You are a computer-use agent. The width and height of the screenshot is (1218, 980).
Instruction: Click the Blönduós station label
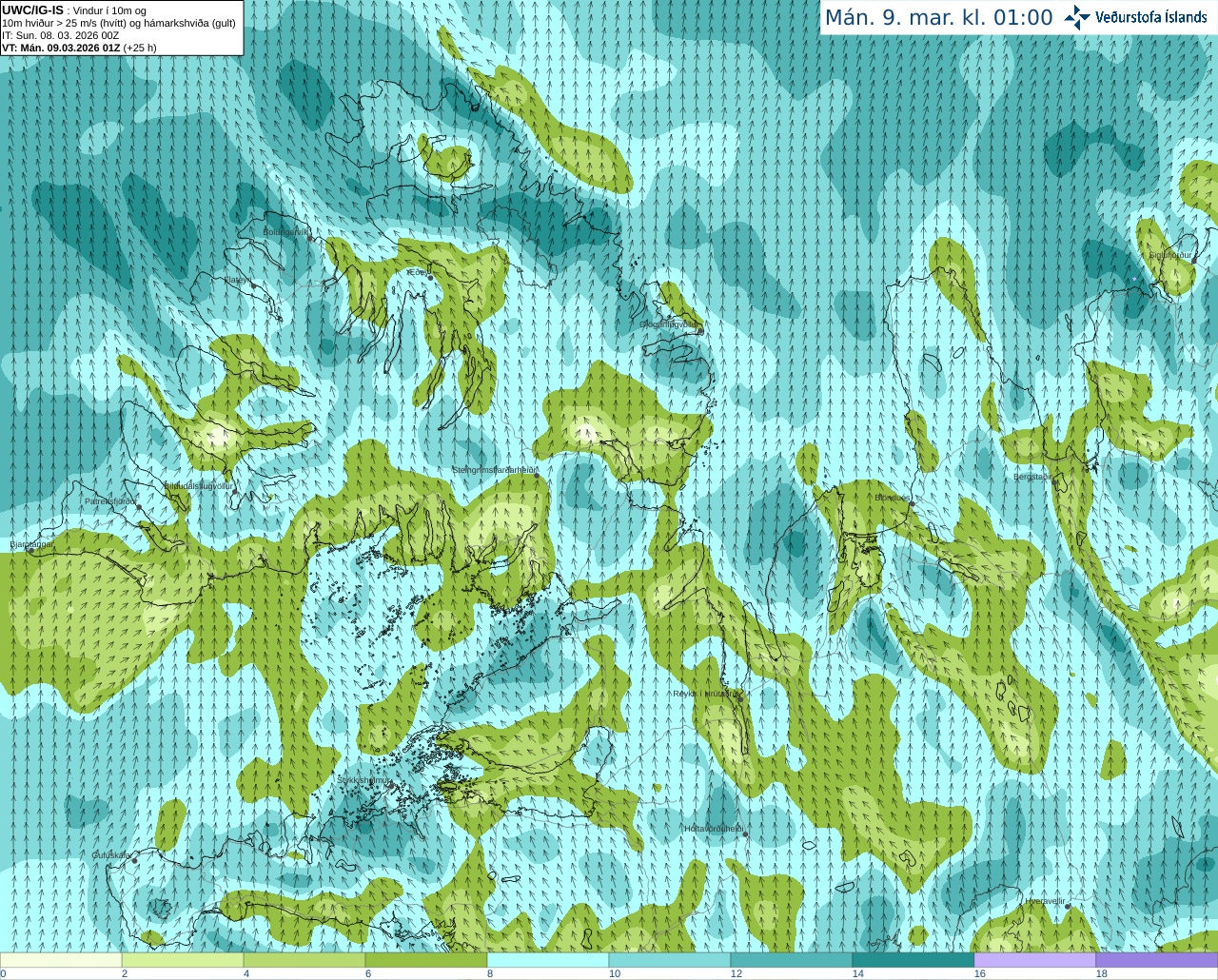pos(892,498)
